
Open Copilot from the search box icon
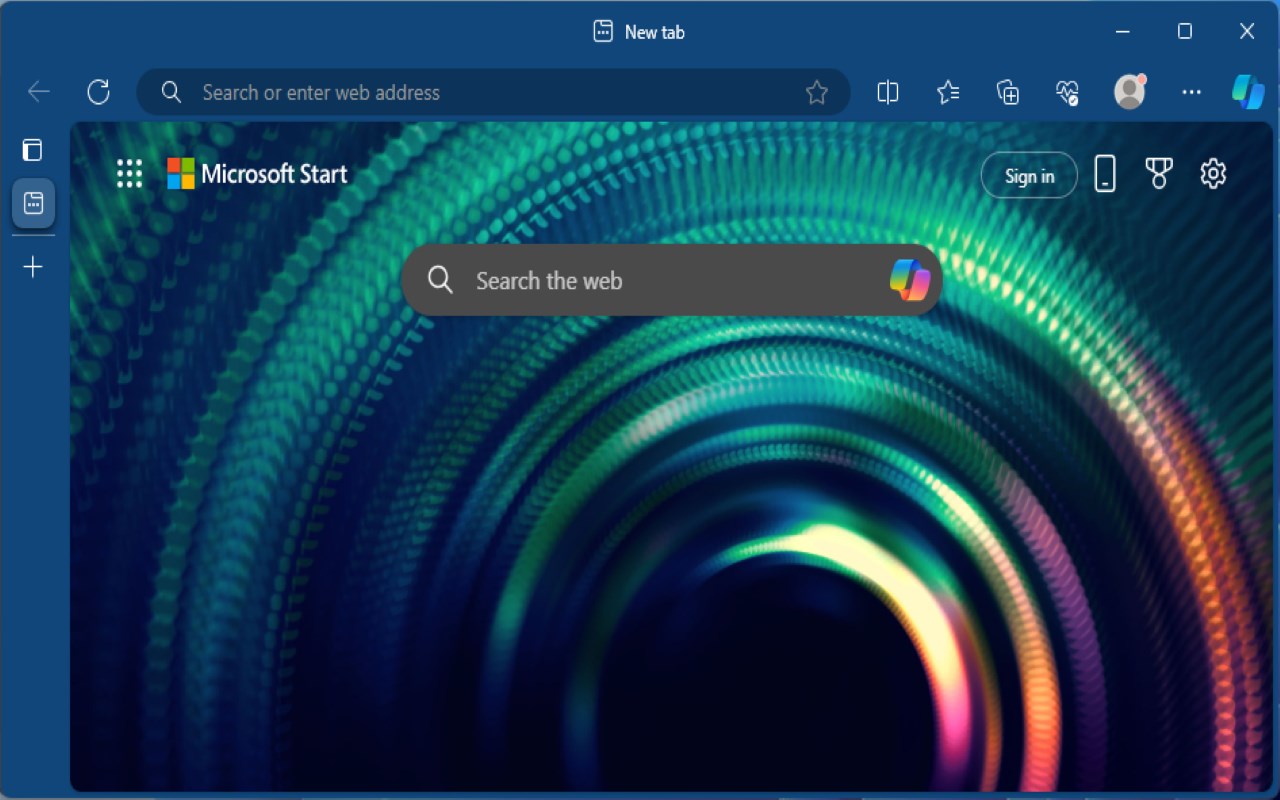click(x=910, y=280)
